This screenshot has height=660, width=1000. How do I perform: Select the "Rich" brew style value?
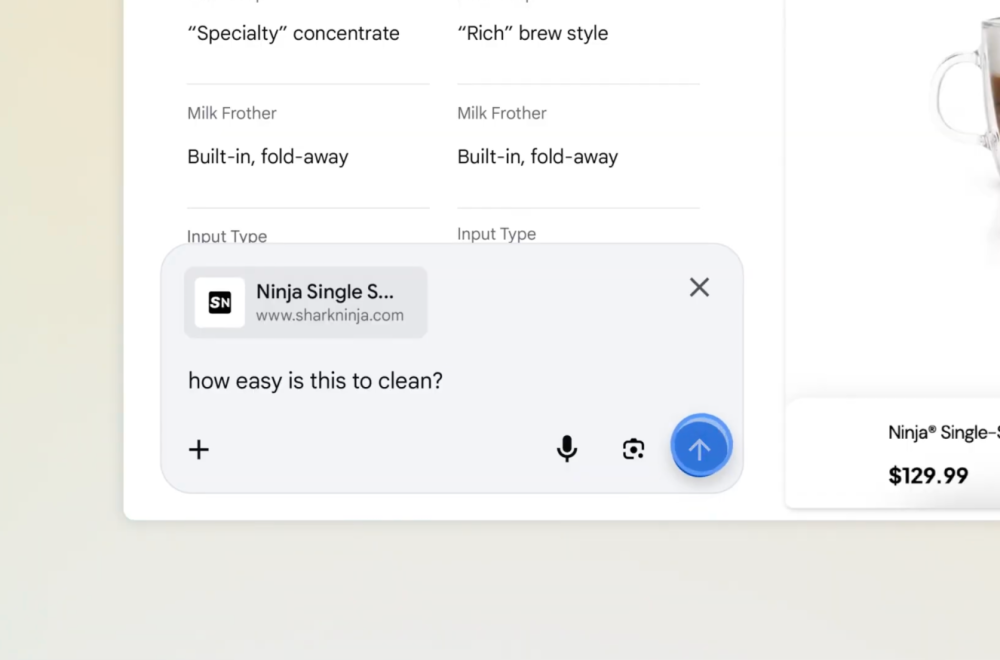click(x=532, y=33)
